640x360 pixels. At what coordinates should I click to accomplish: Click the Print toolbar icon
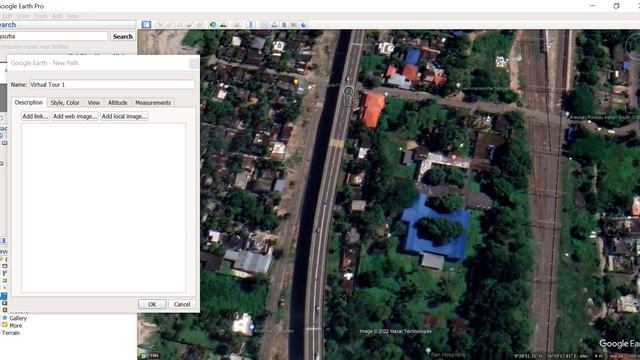pos(274,25)
